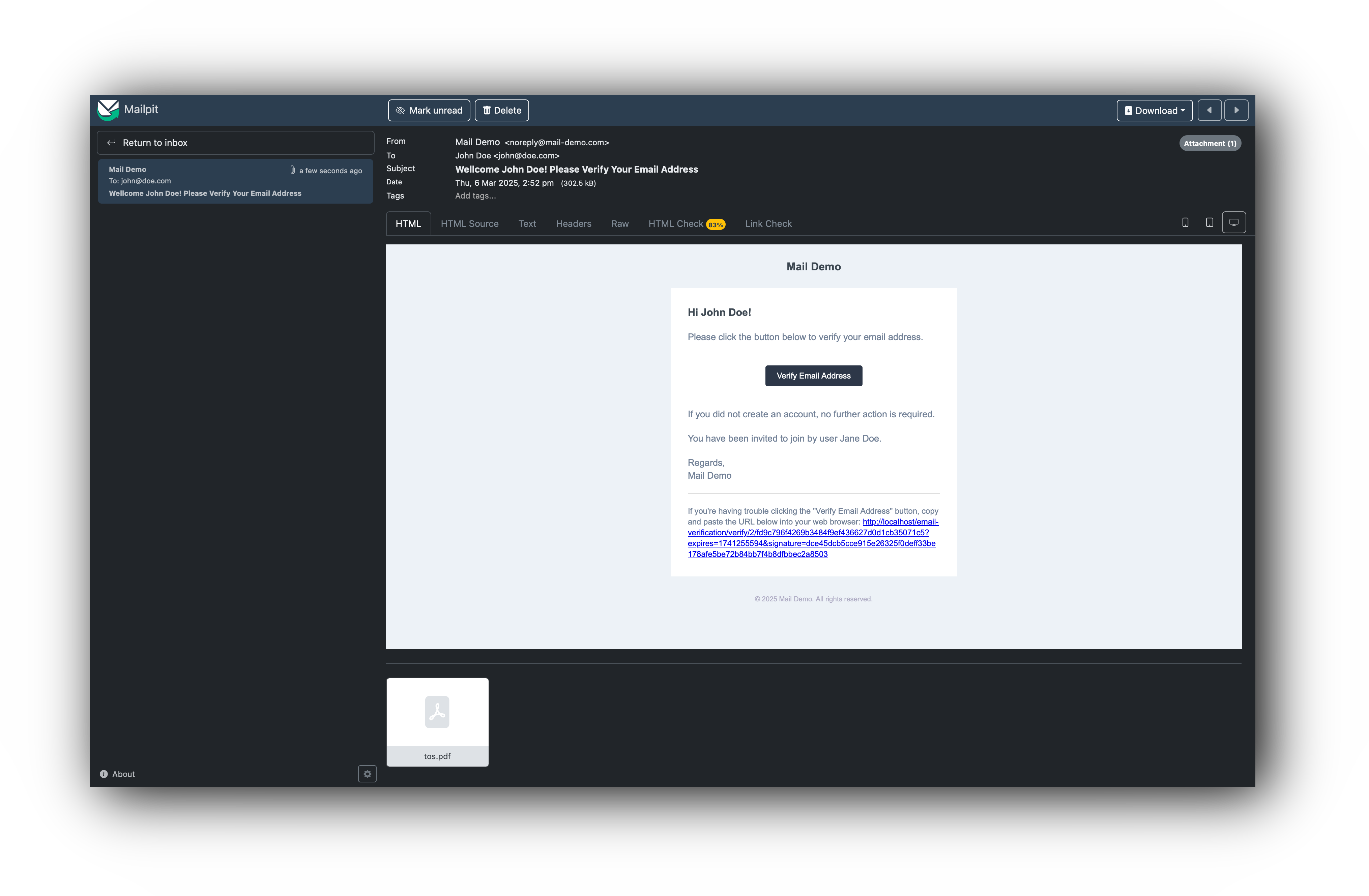Delete the current message
The width and height of the screenshot is (1369, 896).
502,111
